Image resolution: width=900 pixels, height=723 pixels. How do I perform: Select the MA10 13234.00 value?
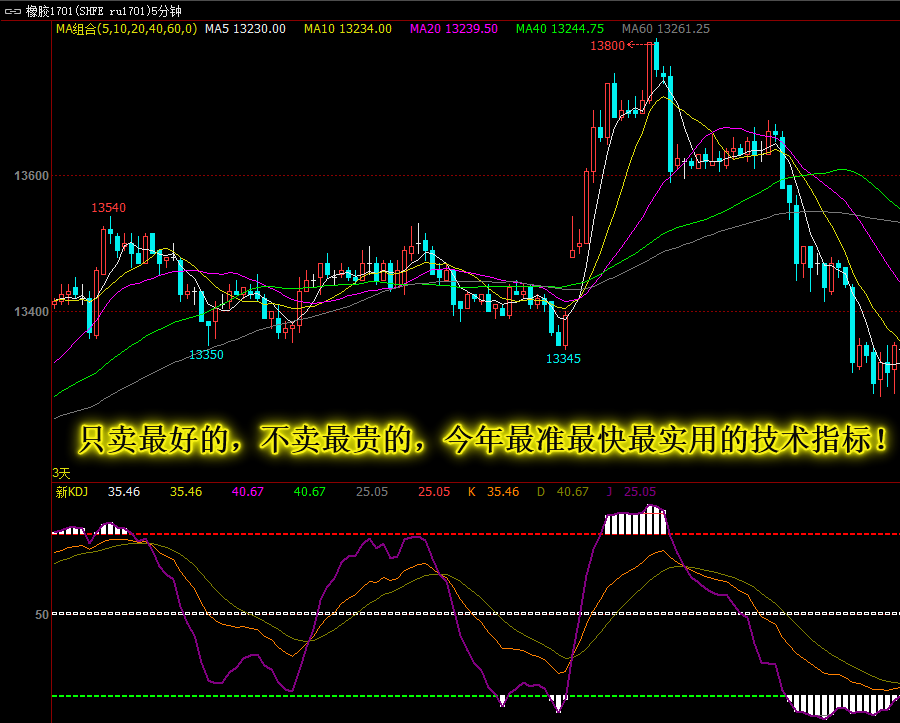pyautogui.click(x=348, y=29)
